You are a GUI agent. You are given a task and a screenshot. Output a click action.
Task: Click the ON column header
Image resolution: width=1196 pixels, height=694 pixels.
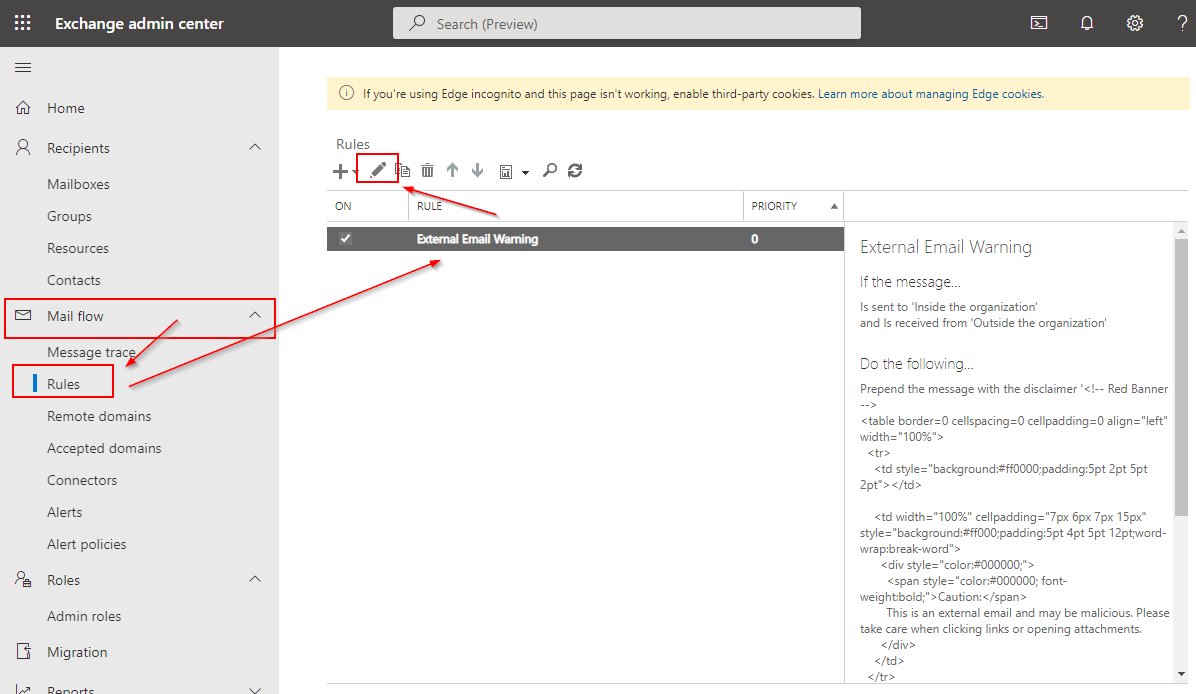tap(343, 206)
